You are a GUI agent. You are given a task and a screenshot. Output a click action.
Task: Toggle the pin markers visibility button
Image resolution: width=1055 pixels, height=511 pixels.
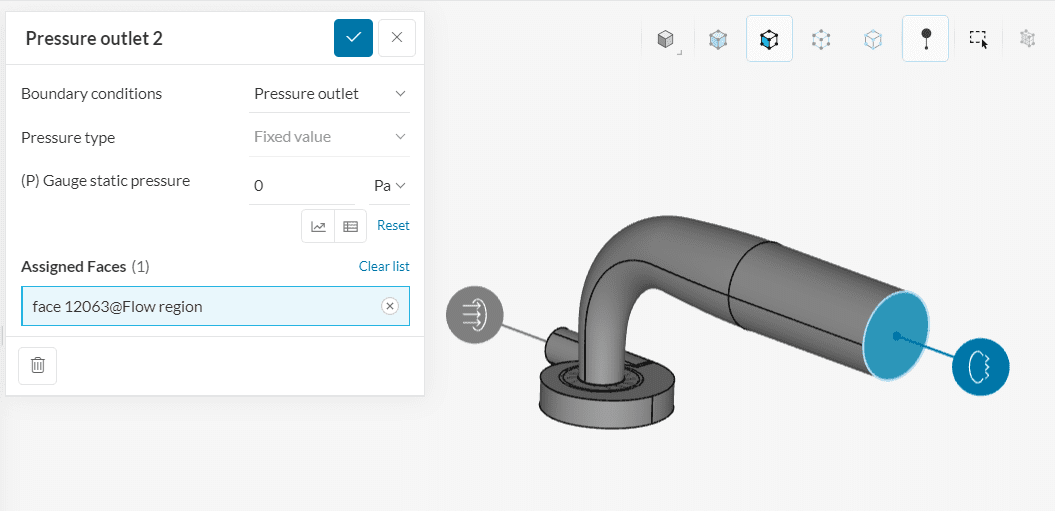[x=925, y=39]
